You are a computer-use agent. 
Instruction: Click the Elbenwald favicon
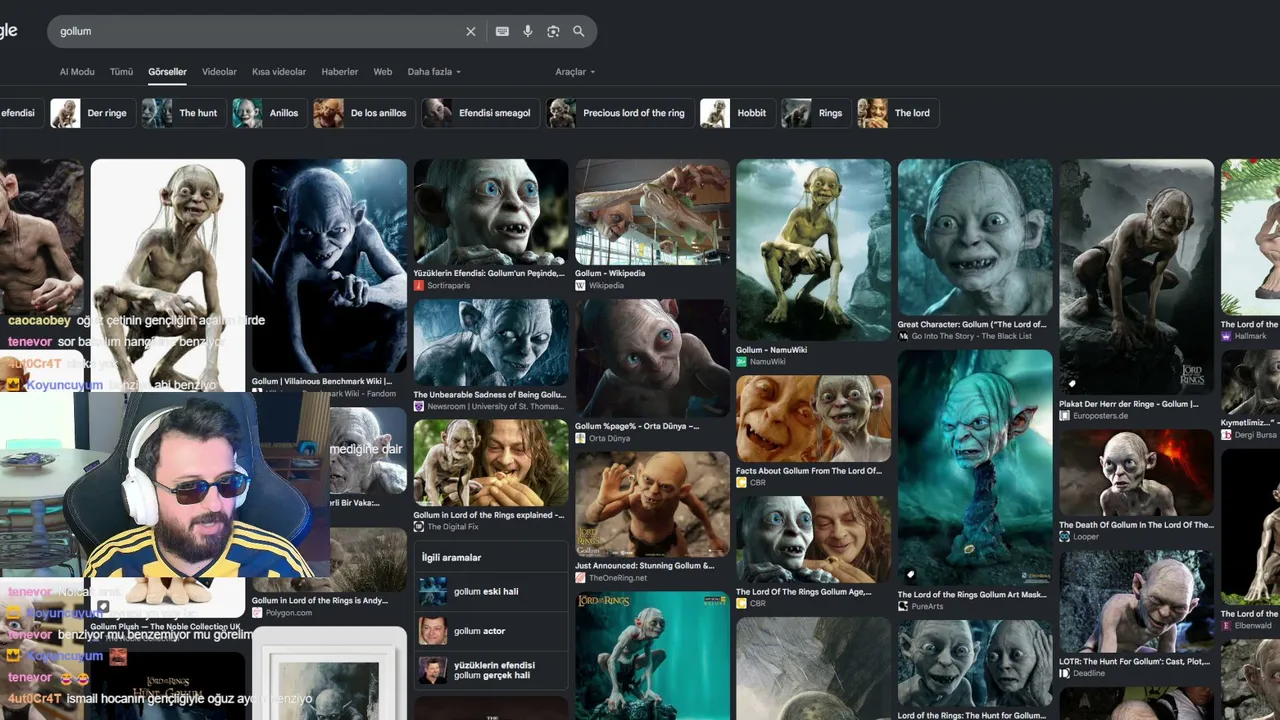[1226, 626]
